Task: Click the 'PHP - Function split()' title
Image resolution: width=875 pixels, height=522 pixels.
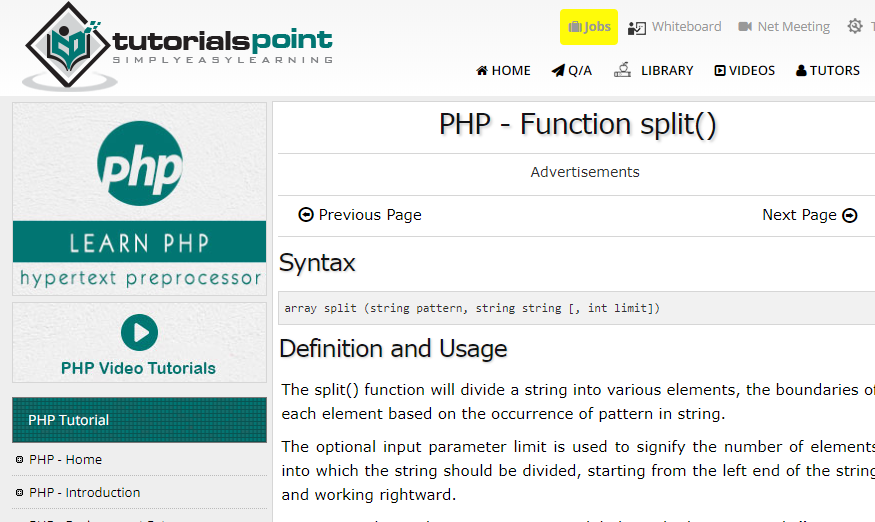Action: point(578,124)
